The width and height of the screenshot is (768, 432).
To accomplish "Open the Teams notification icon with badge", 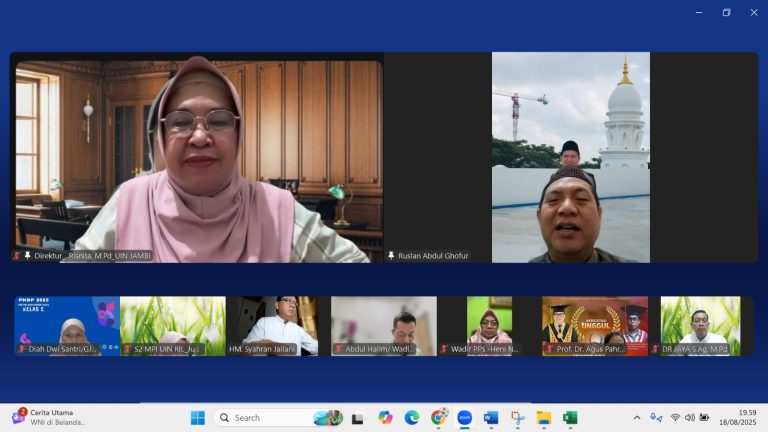I will pyautogui.click(x=19, y=416).
